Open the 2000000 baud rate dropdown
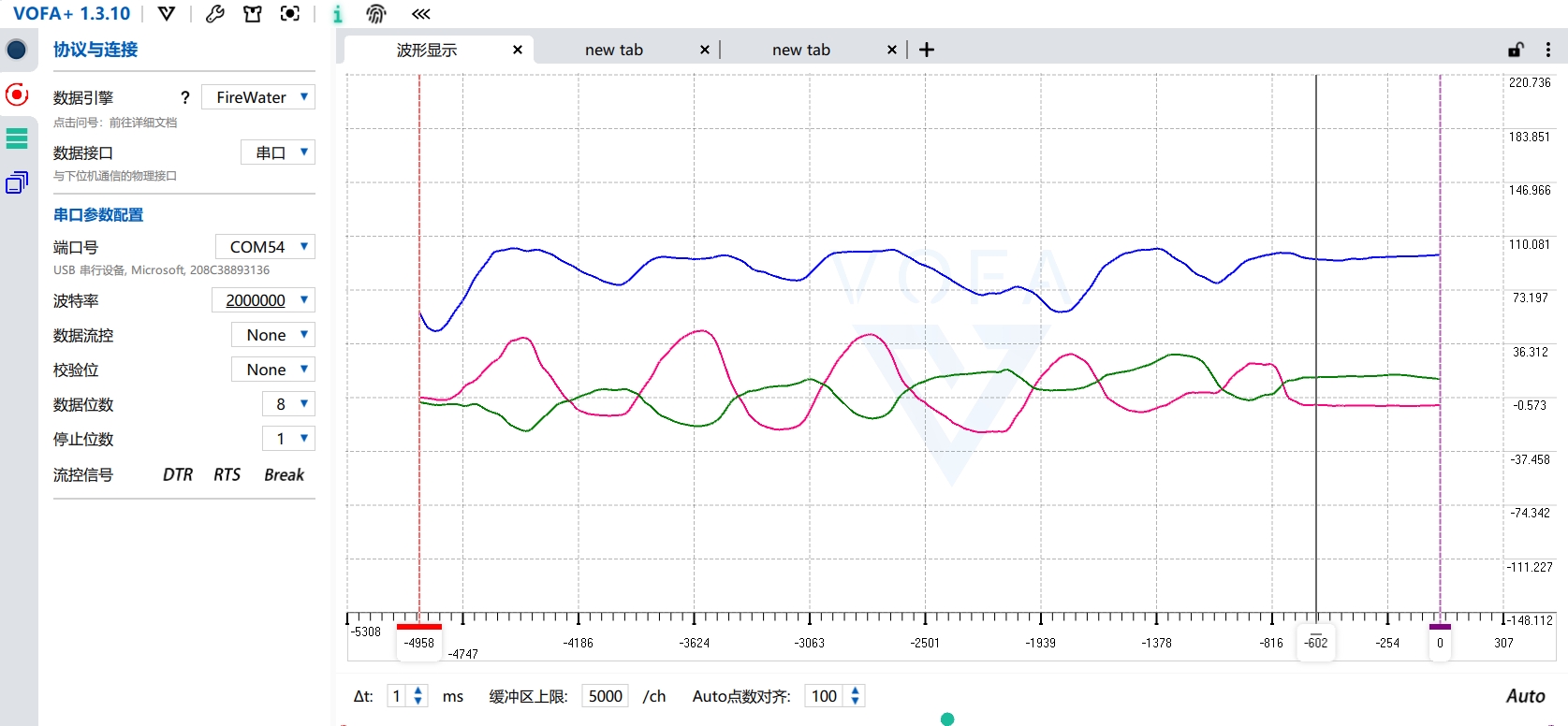 [263, 300]
